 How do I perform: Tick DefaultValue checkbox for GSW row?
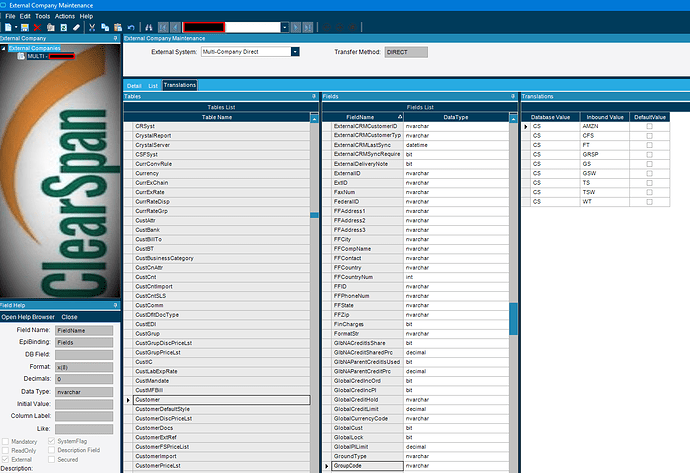pos(649,173)
